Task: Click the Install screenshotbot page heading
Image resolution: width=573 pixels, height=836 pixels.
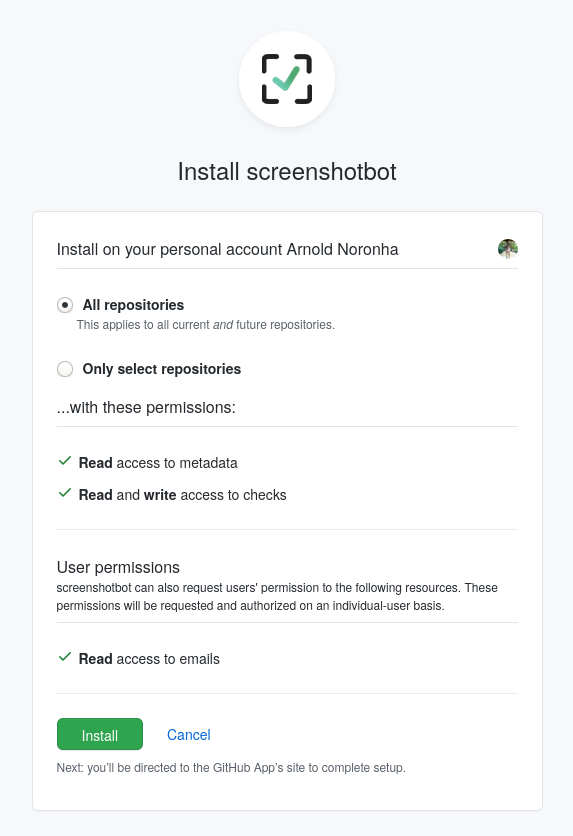Action: click(287, 172)
